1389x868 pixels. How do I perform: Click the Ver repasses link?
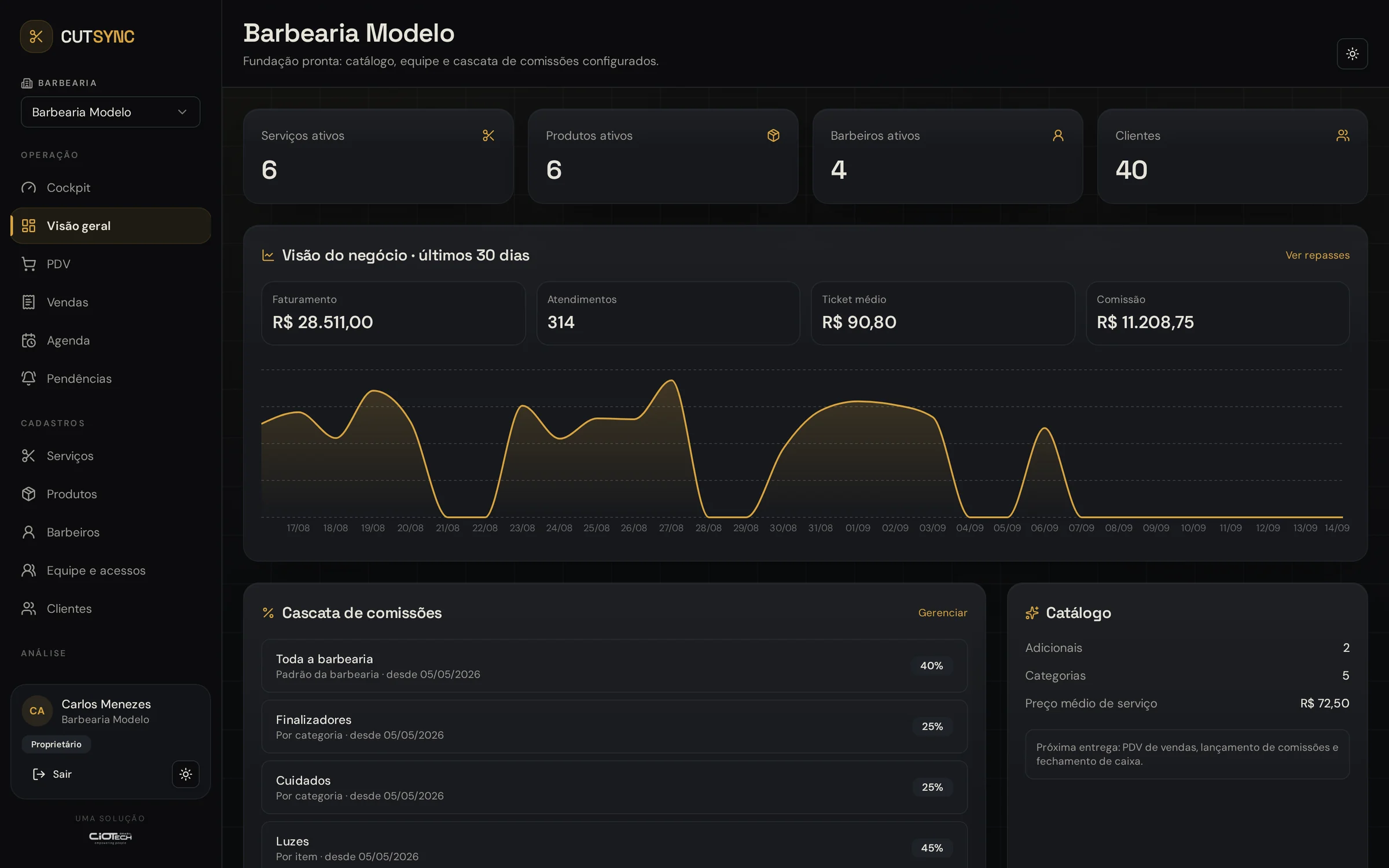[x=1317, y=255]
